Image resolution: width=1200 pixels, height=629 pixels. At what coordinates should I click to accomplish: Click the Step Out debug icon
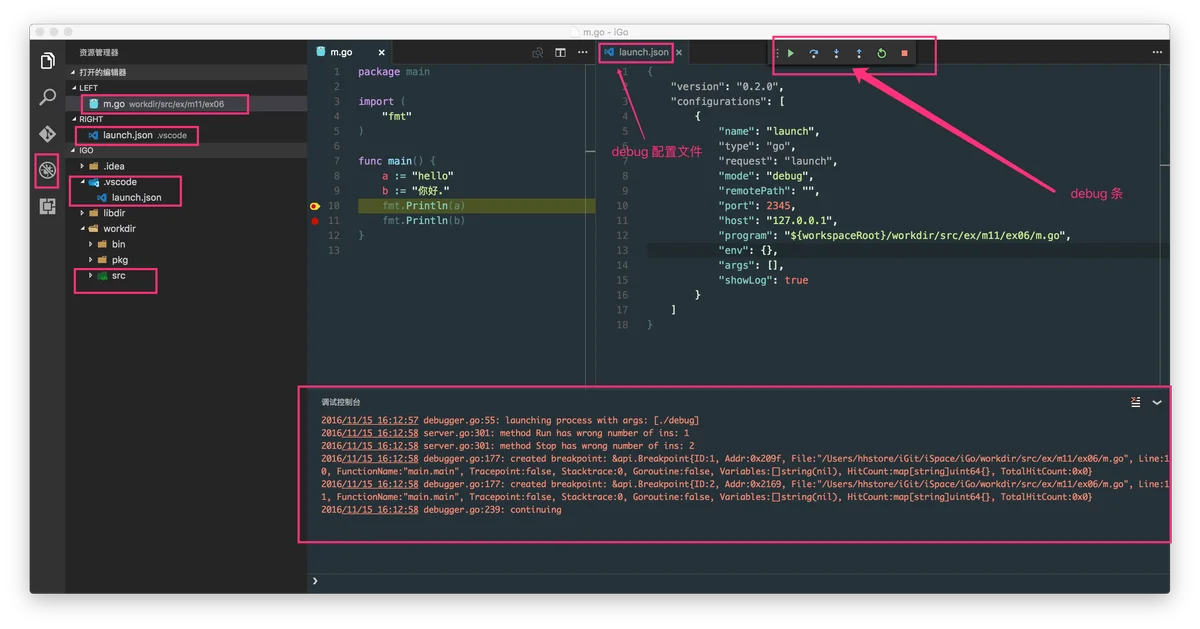pos(859,54)
